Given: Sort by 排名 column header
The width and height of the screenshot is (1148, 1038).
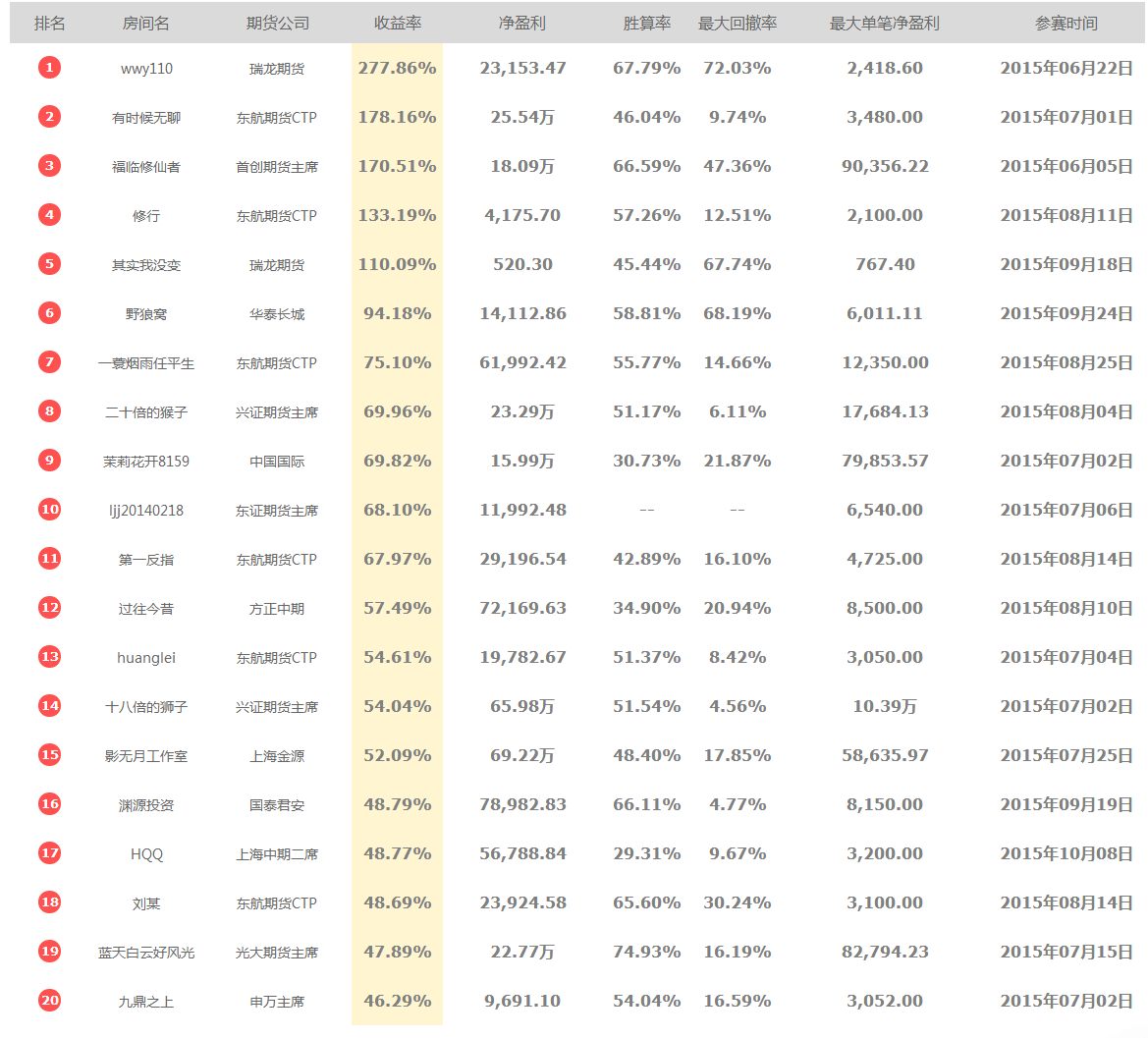Looking at the screenshot, I should [x=50, y=24].
